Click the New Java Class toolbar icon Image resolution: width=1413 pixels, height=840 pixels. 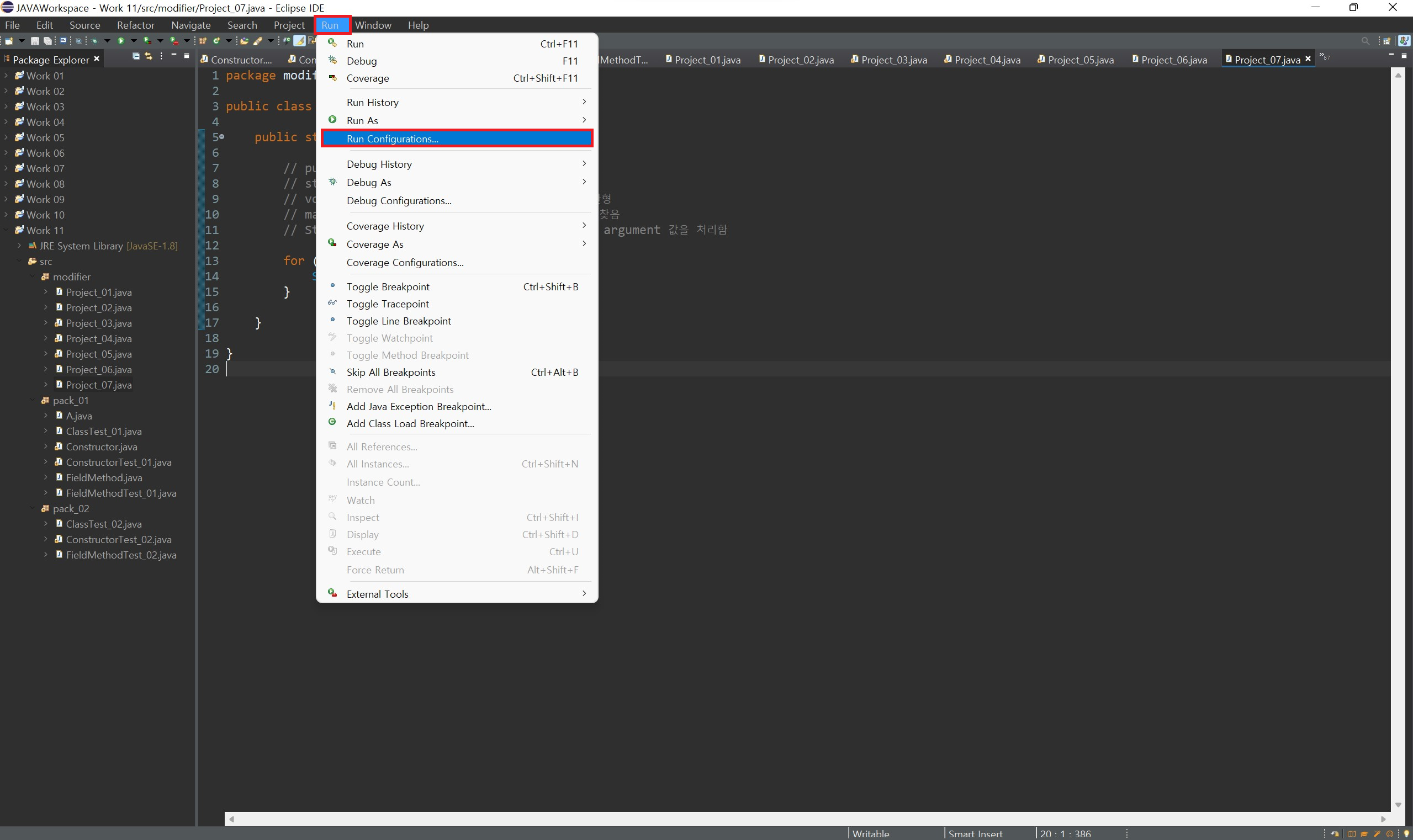pos(216,41)
